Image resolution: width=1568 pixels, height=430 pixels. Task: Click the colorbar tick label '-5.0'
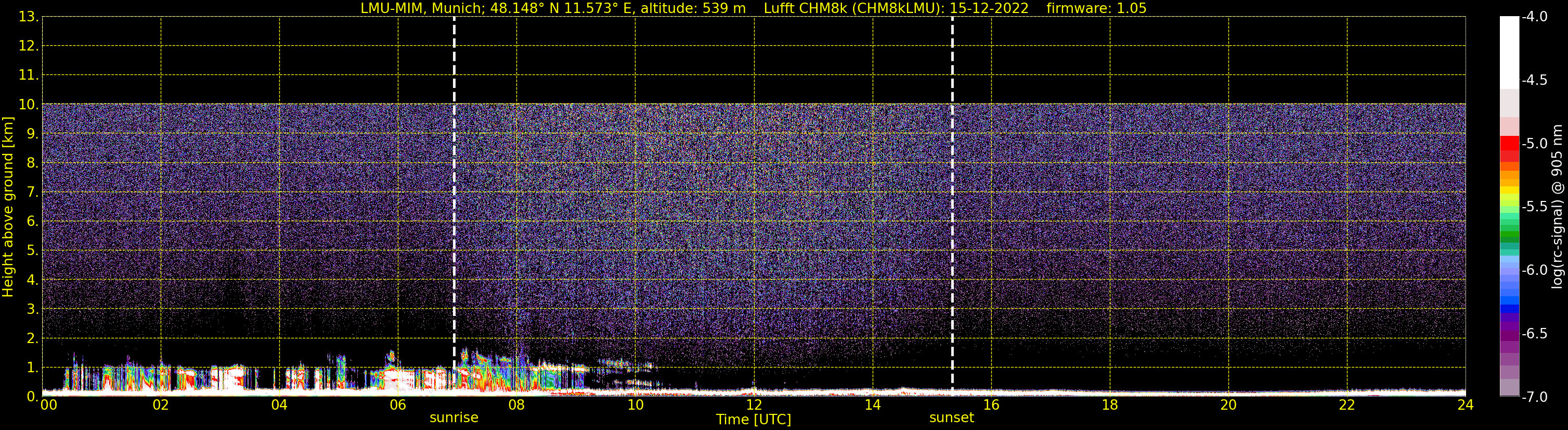1535,143
